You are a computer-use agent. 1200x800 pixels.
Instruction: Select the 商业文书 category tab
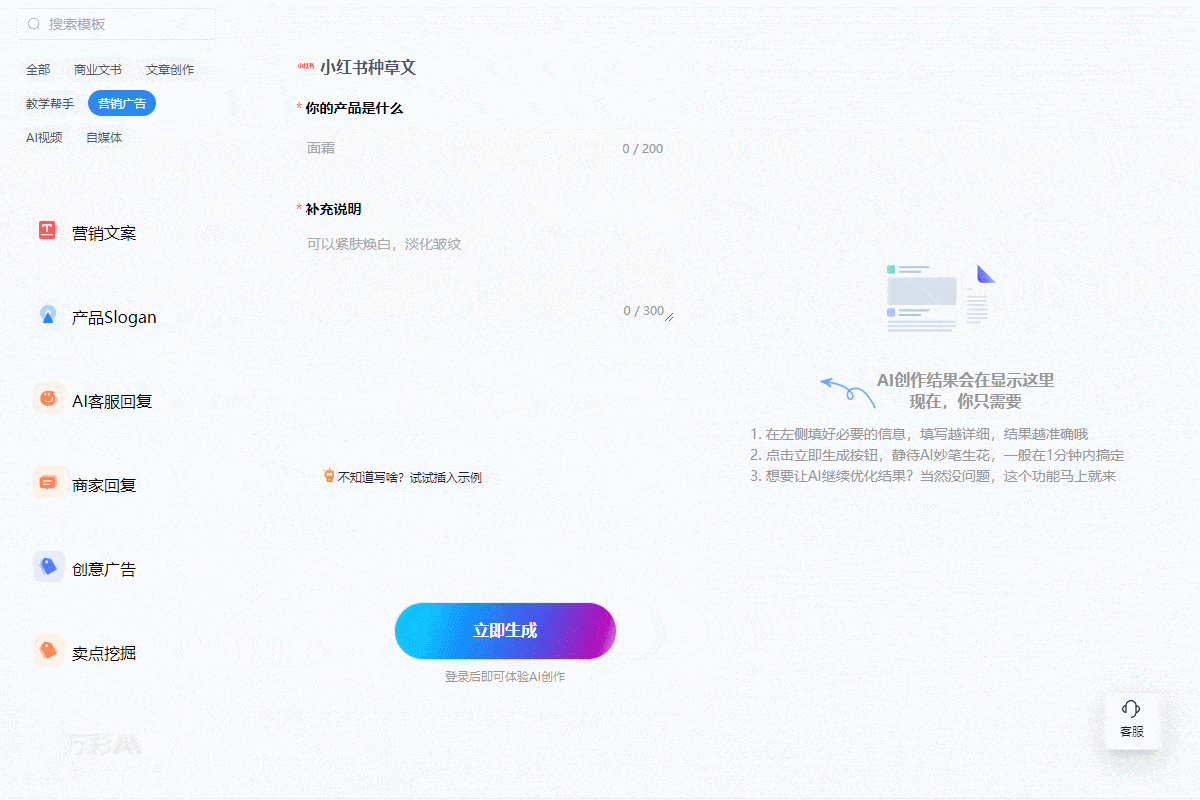98,70
